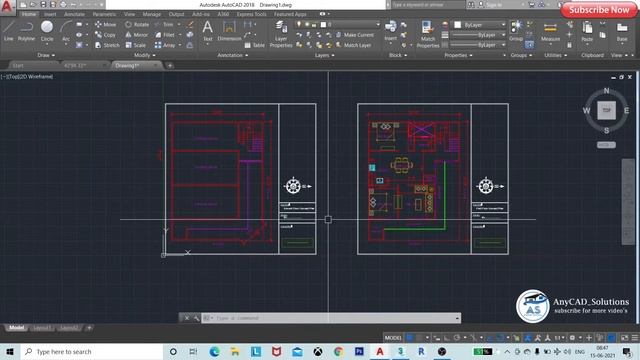Toggle clean screen icon in status bar

(624, 338)
